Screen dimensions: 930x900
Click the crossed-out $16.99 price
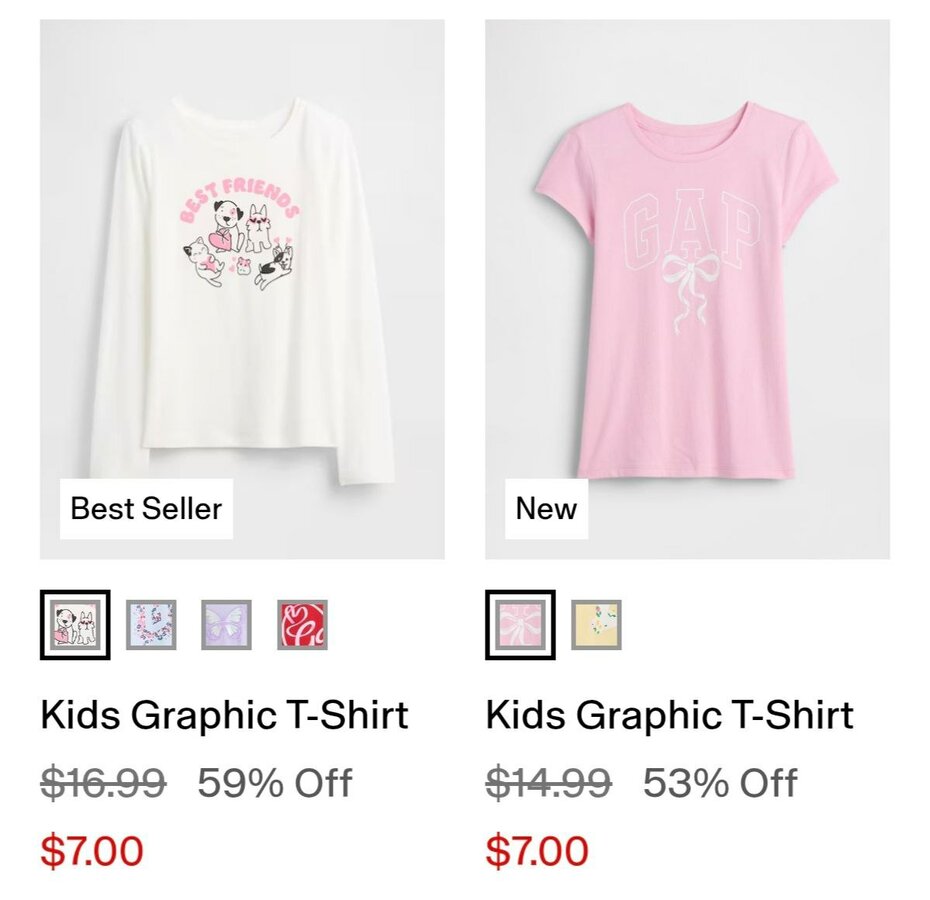coord(103,783)
